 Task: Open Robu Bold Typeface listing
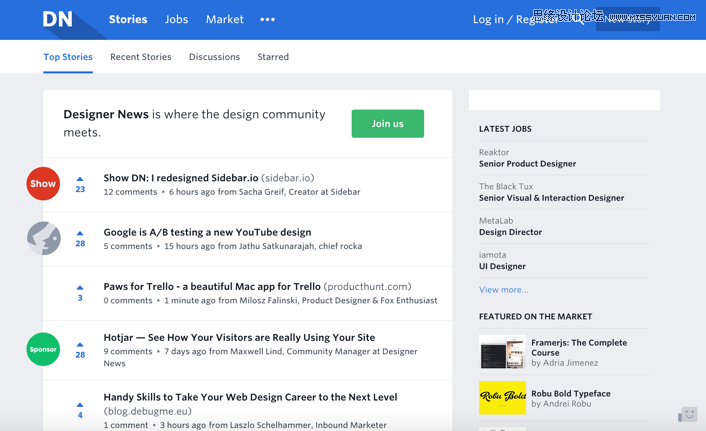(x=570, y=394)
